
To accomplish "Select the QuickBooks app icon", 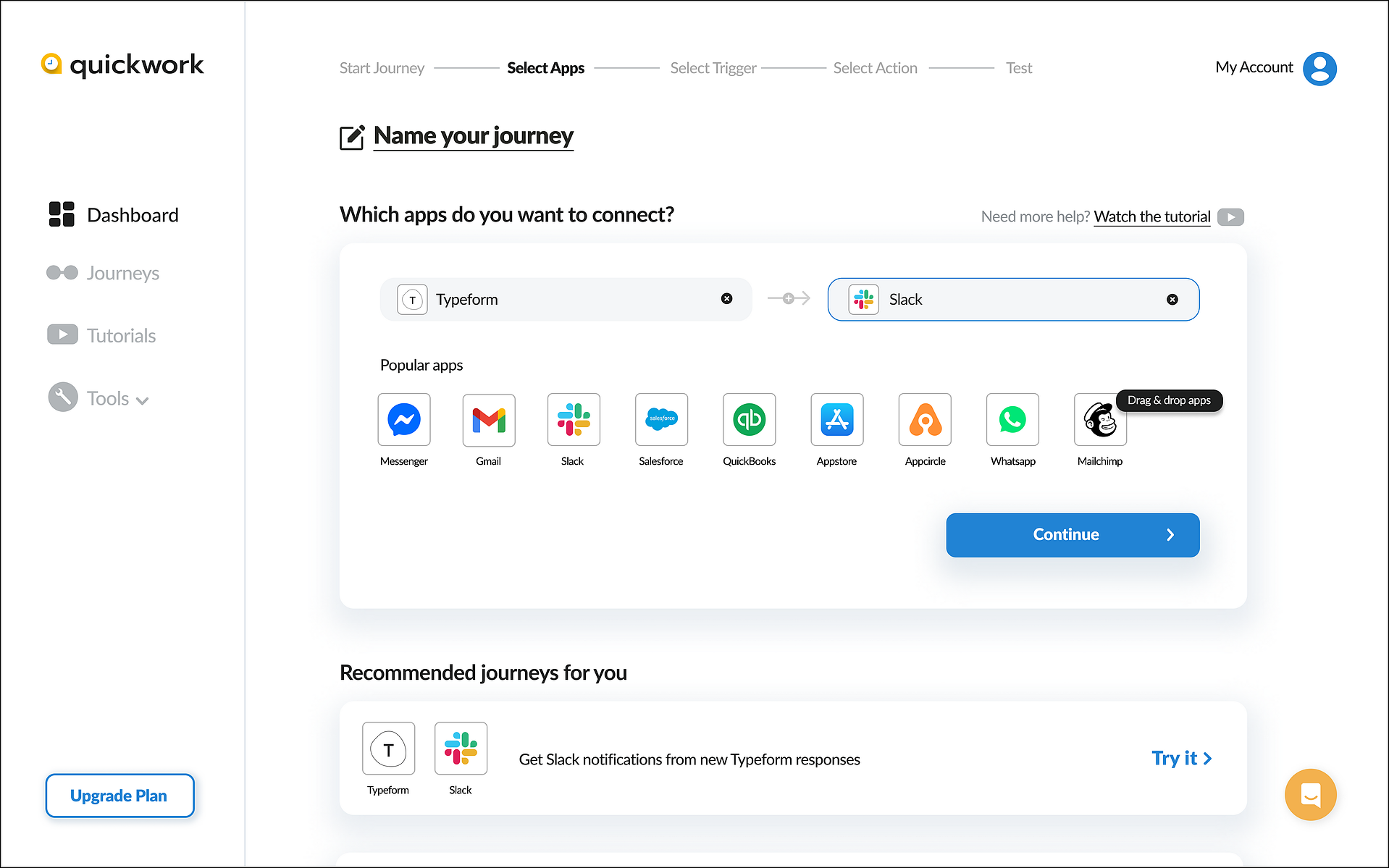I will click(750, 420).
